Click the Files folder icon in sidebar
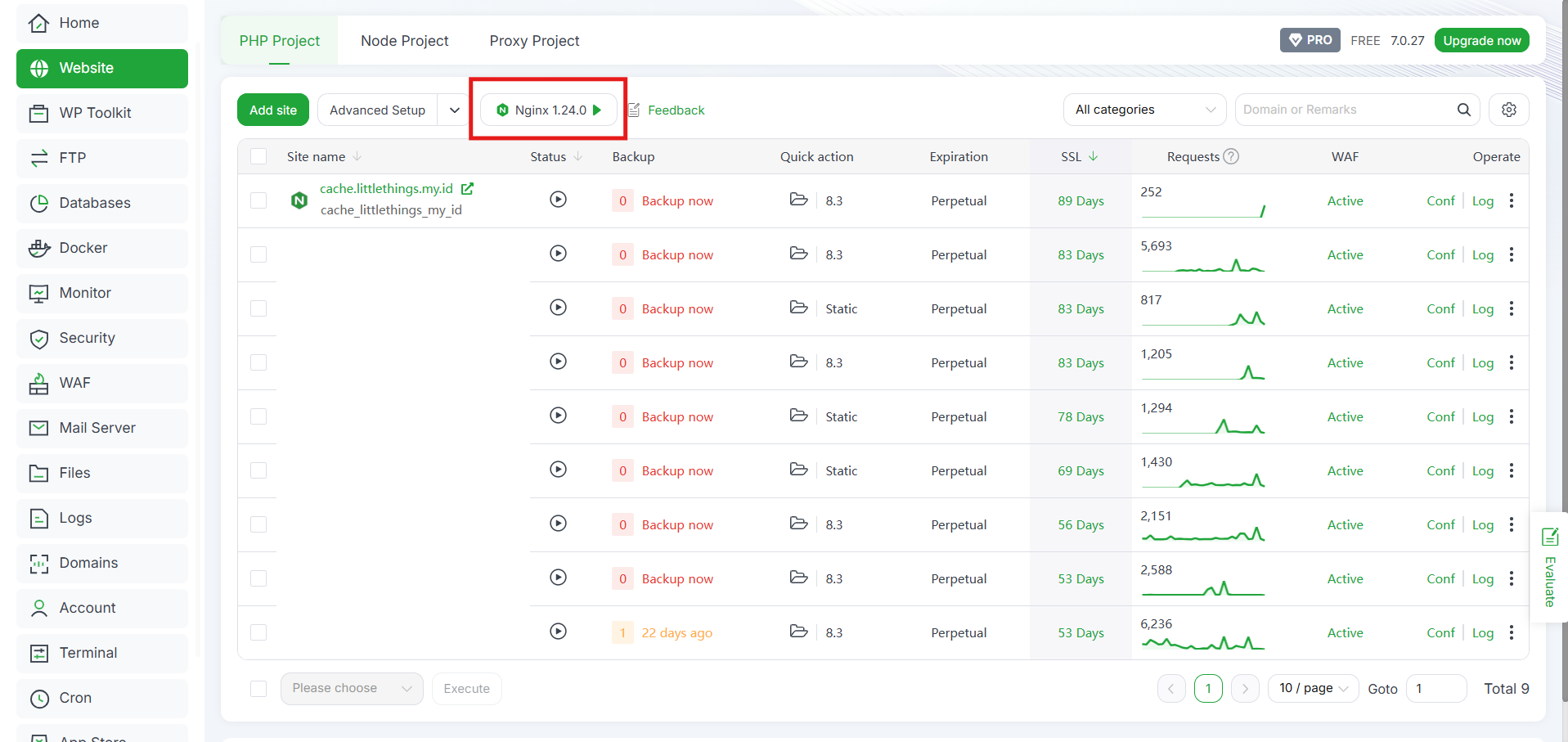The image size is (1568, 742). [x=38, y=473]
